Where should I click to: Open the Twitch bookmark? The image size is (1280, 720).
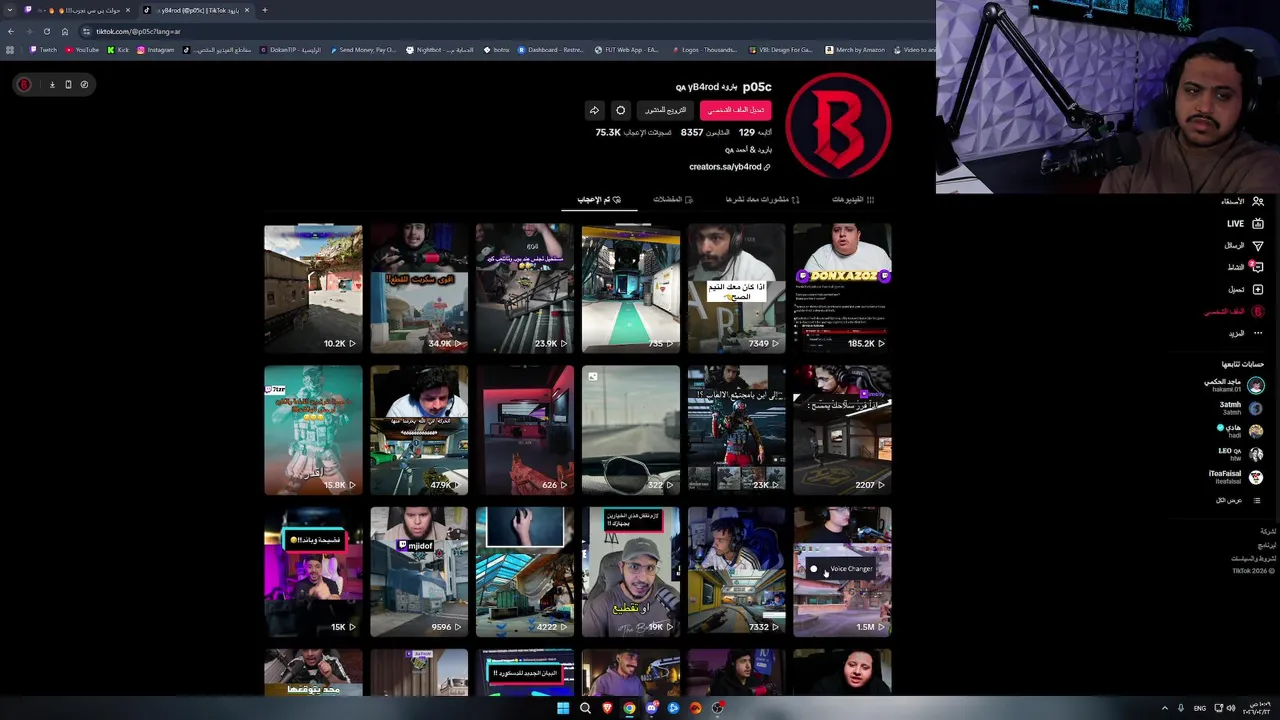pos(43,50)
